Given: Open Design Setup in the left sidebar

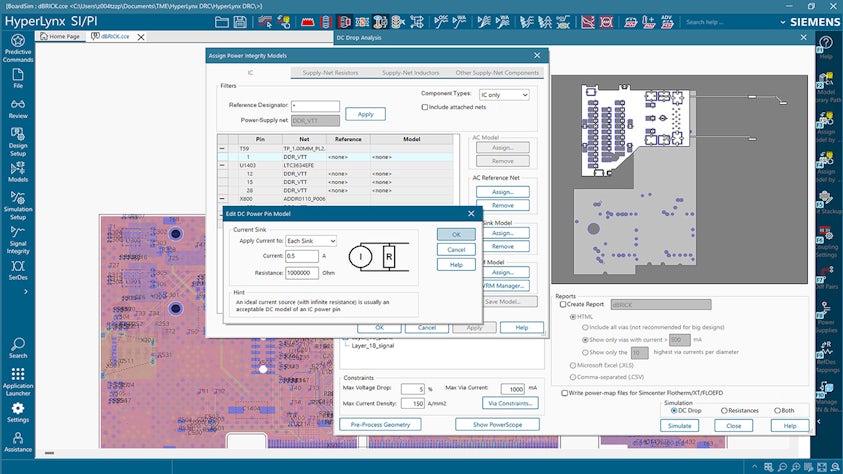Looking at the screenshot, I should click(18, 142).
